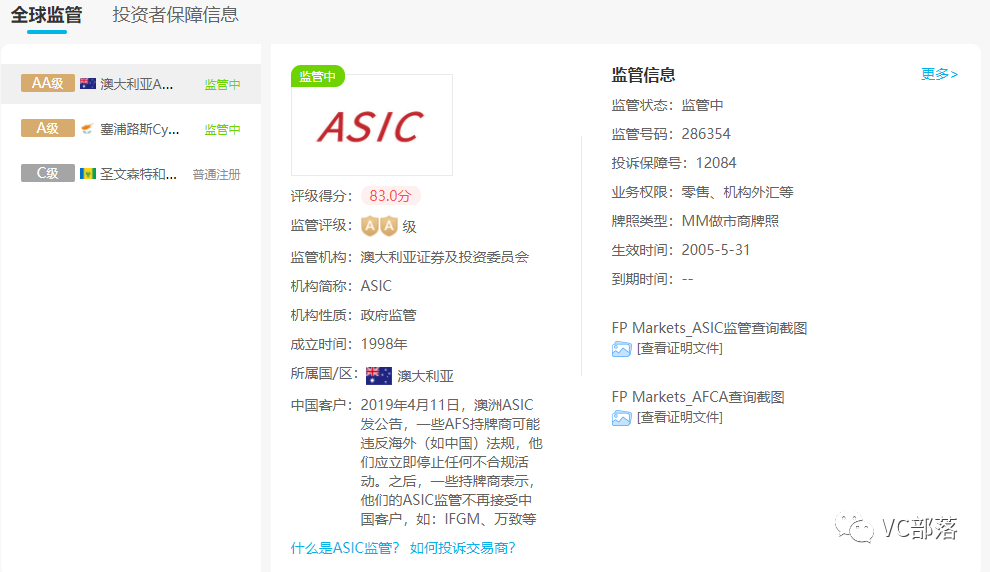Screen dimensions: 990x572
Task: Click the 政府监管 institution type
Action: [x=388, y=315]
